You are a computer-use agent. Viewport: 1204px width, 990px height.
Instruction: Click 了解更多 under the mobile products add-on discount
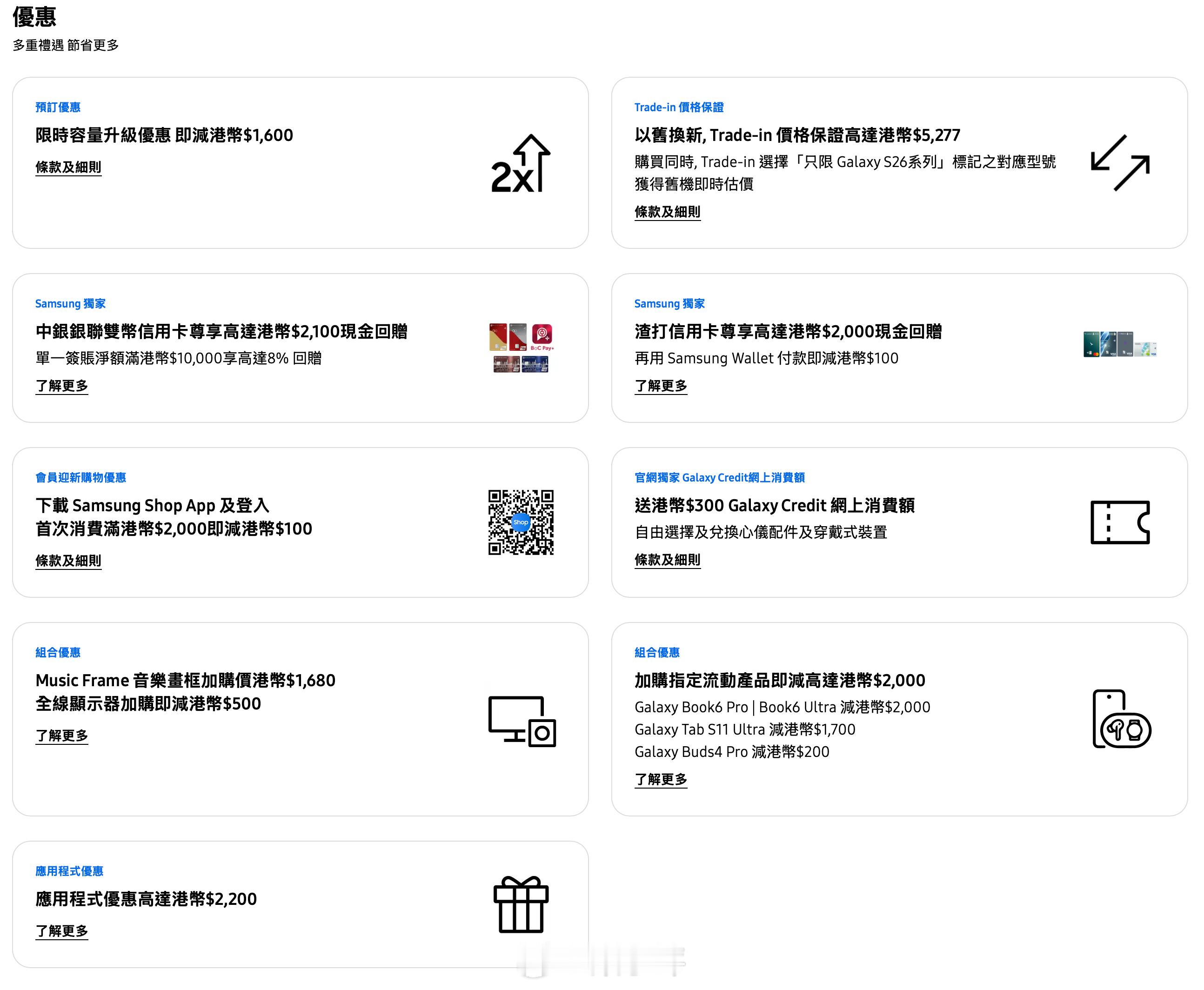pos(661,780)
